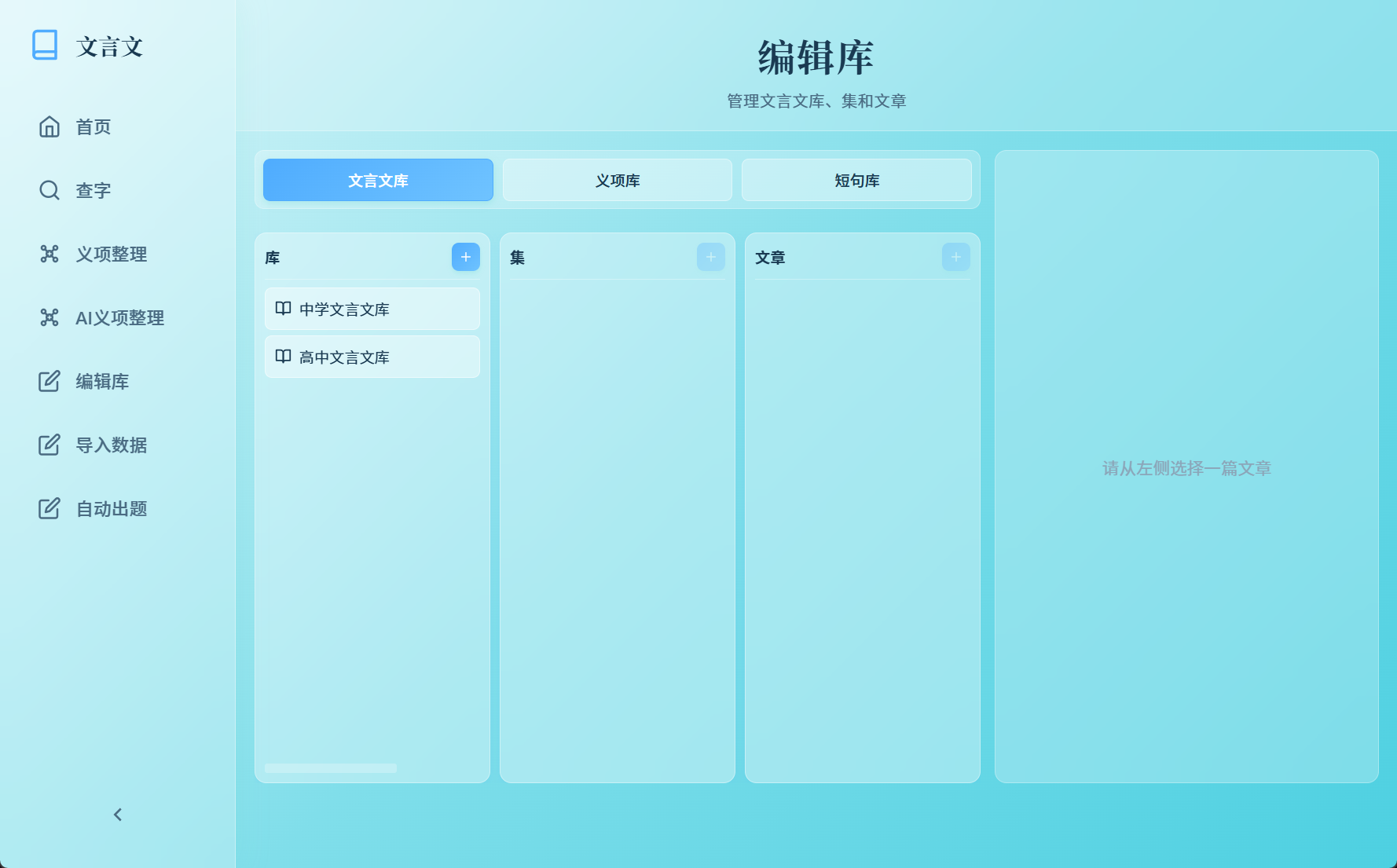Image resolution: width=1397 pixels, height=868 pixels.
Task: Click the book icon in the app header
Action: 46,46
